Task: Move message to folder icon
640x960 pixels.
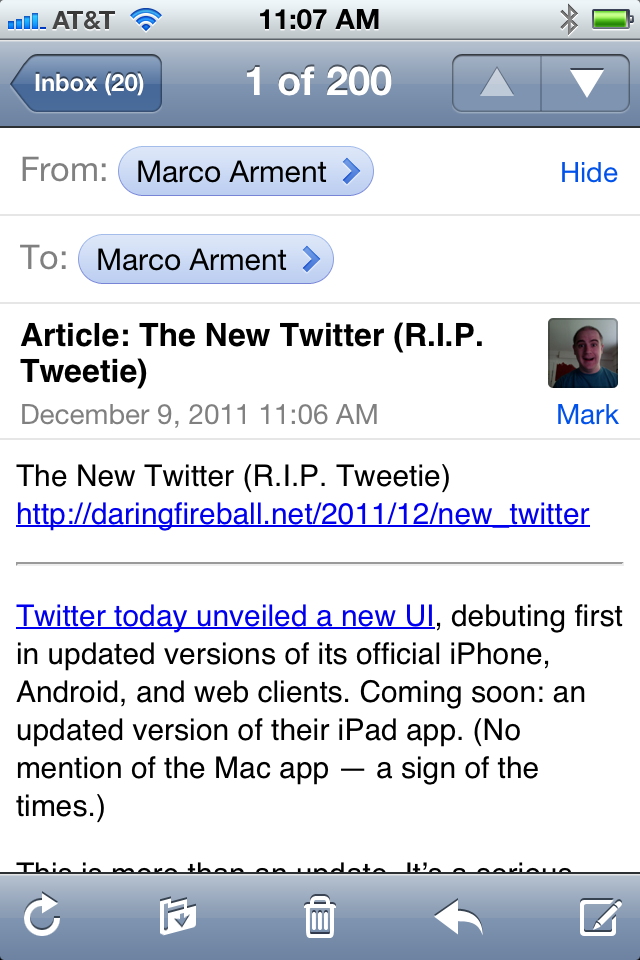Action: 178,915
